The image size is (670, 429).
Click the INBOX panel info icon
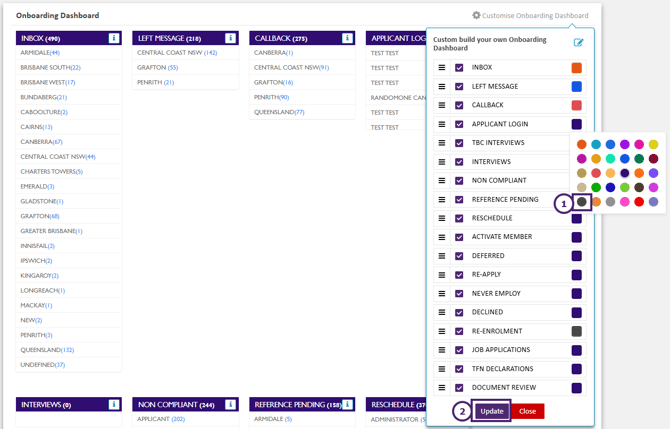pos(114,38)
